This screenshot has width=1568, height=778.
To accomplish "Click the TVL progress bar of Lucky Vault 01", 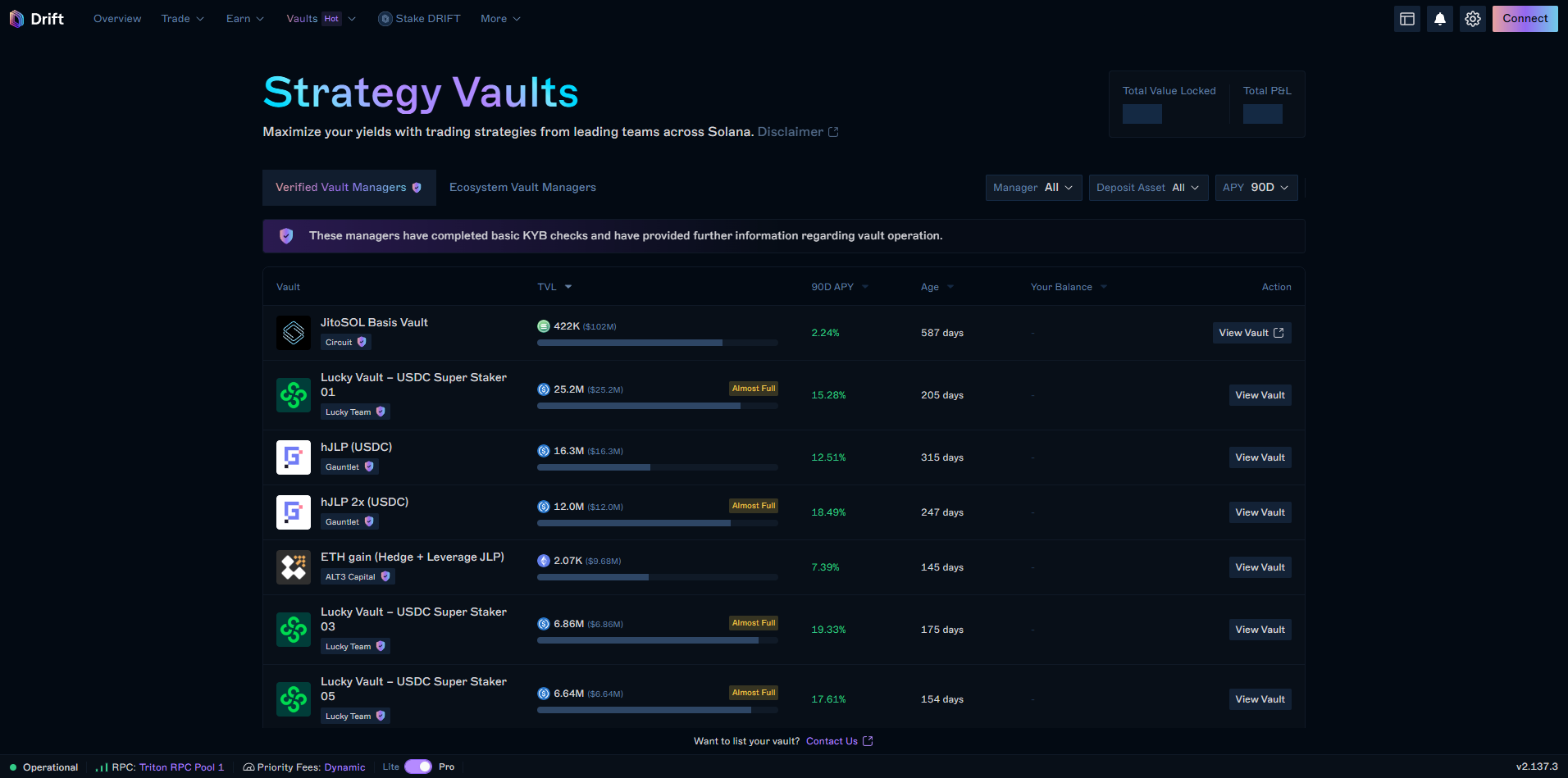I will [656, 405].
